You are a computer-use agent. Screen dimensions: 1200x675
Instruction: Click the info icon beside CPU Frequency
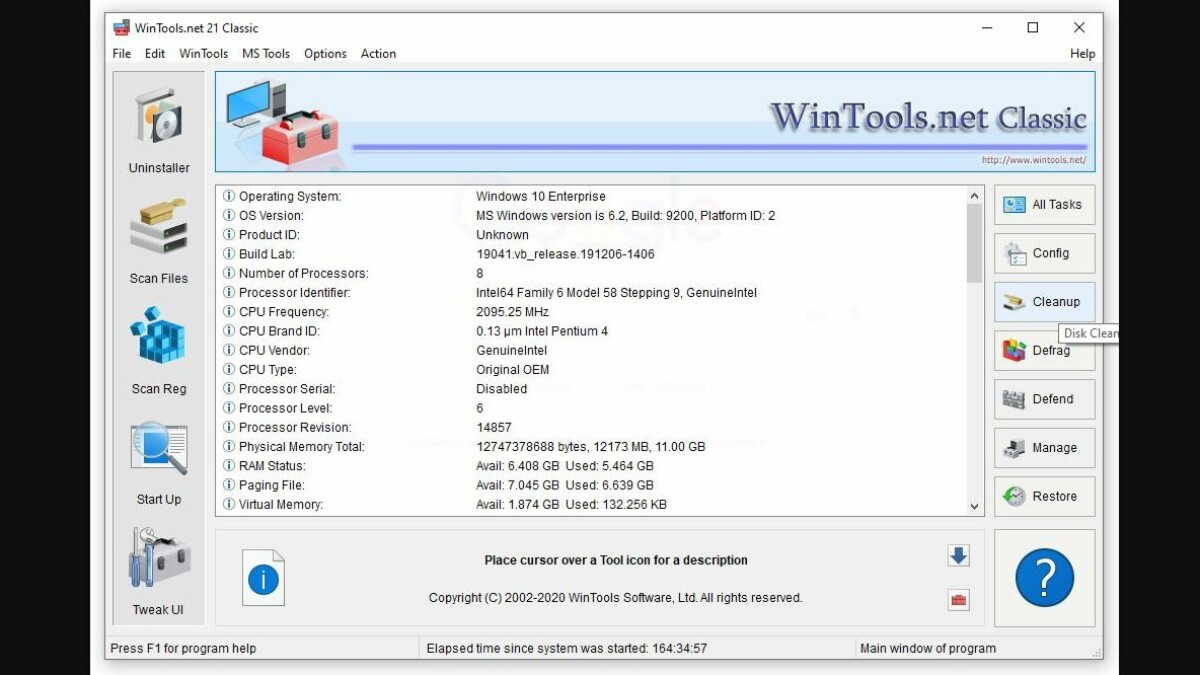pyautogui.click(x=229, y=312)
